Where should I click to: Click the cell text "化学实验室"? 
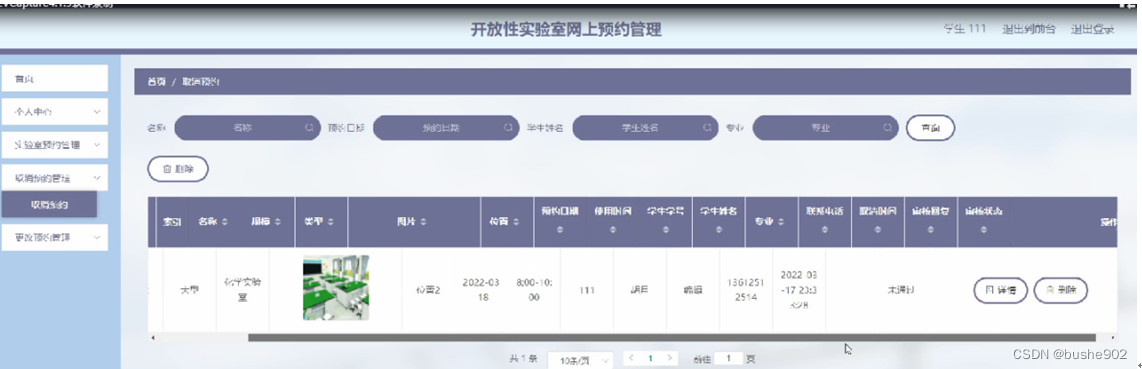tap(243, 289)
